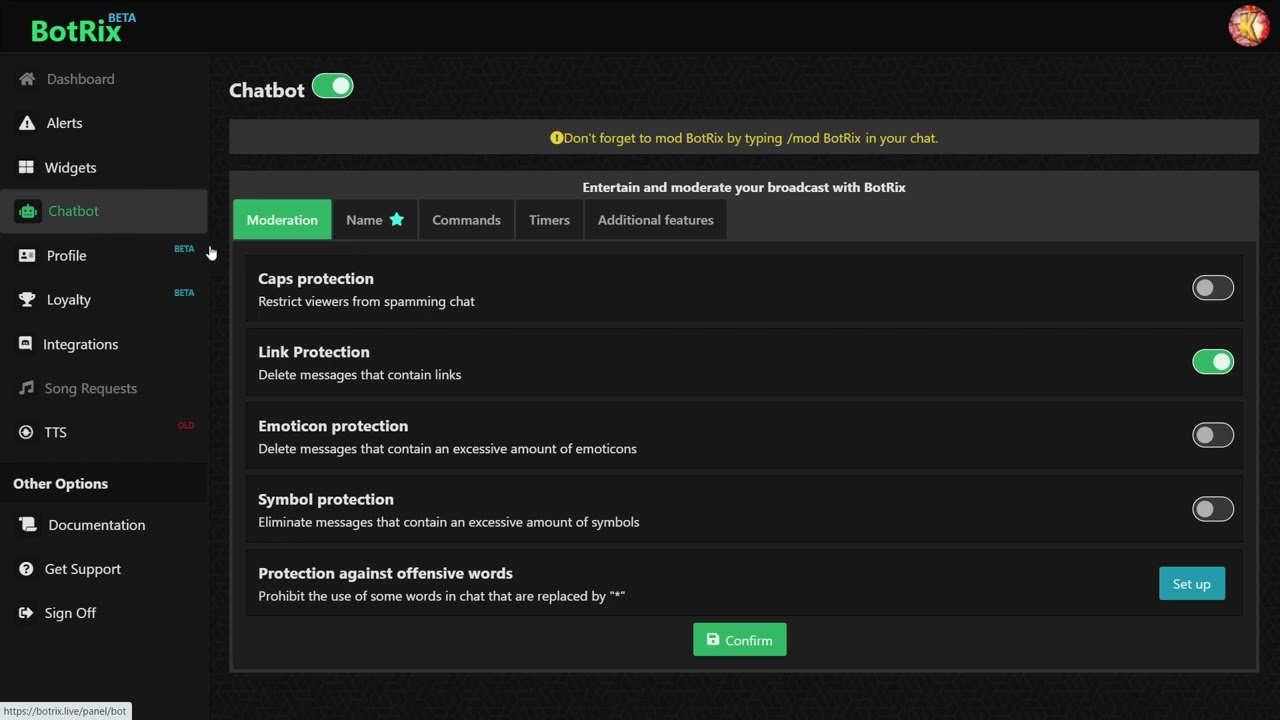
Task: Click the user avatar in top-right corner
Action: click(x=1248, y=26)
